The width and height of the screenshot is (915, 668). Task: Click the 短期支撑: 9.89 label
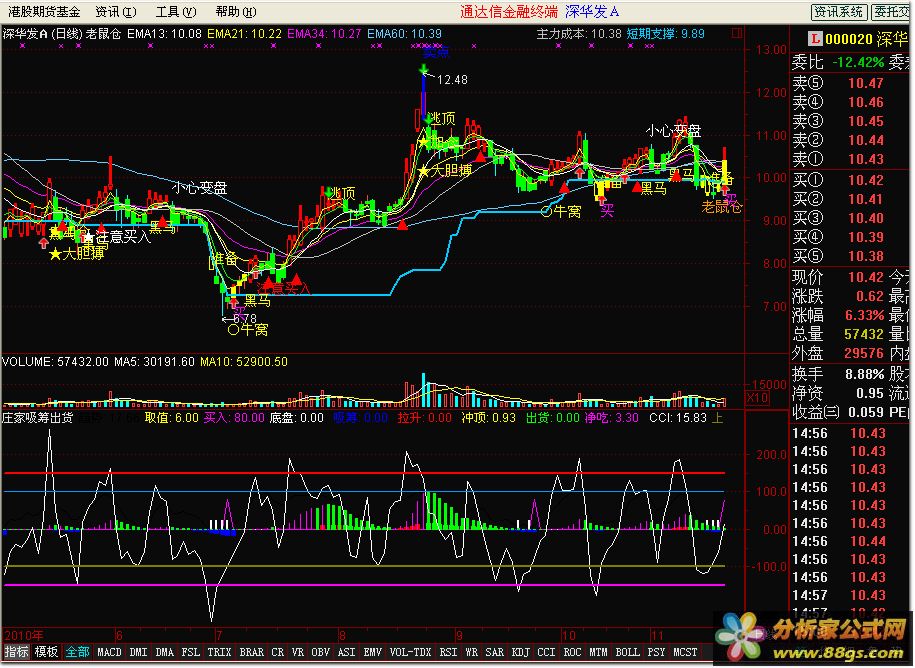[x=666, y=34]
